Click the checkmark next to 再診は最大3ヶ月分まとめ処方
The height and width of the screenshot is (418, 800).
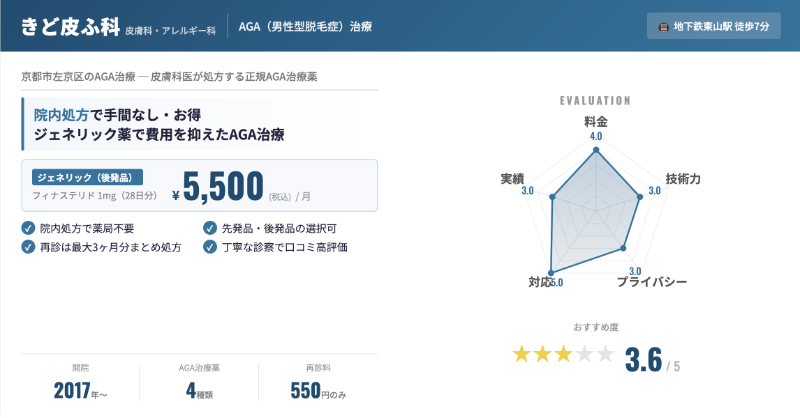28,247
